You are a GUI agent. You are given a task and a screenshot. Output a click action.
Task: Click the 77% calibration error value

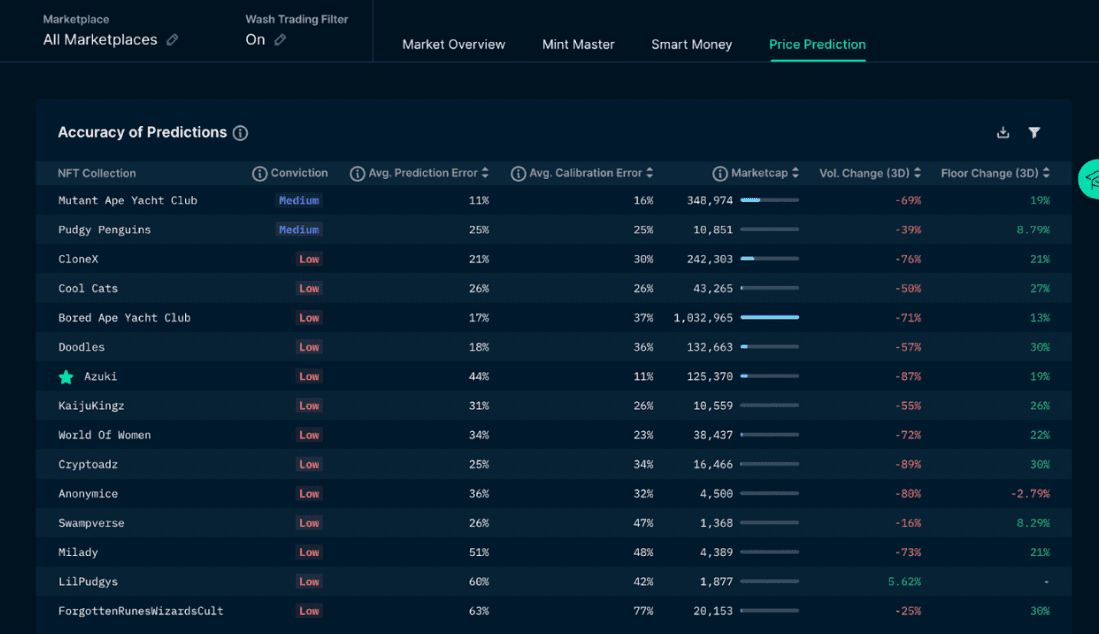point(643,611)
